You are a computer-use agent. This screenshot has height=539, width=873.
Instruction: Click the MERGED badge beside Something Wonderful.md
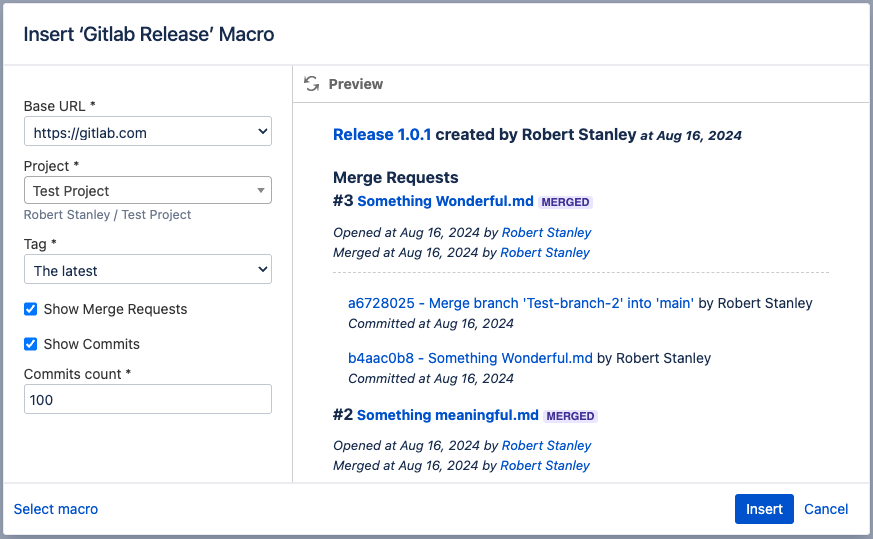tap(565, 202)
